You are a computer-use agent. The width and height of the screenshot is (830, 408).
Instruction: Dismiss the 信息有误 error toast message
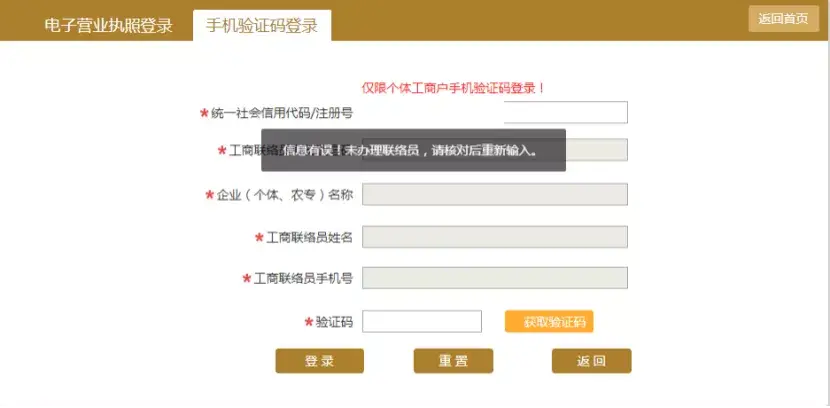coord(413,151)
